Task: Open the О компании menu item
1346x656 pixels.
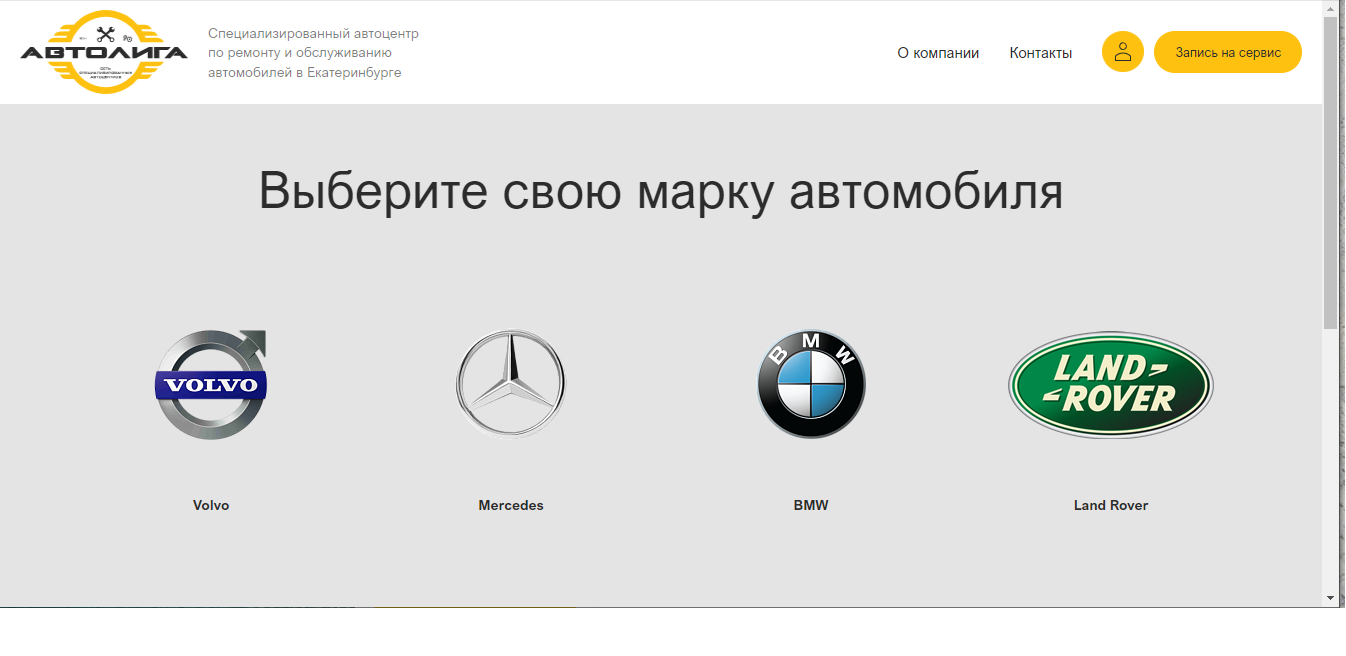Action: 938,53
